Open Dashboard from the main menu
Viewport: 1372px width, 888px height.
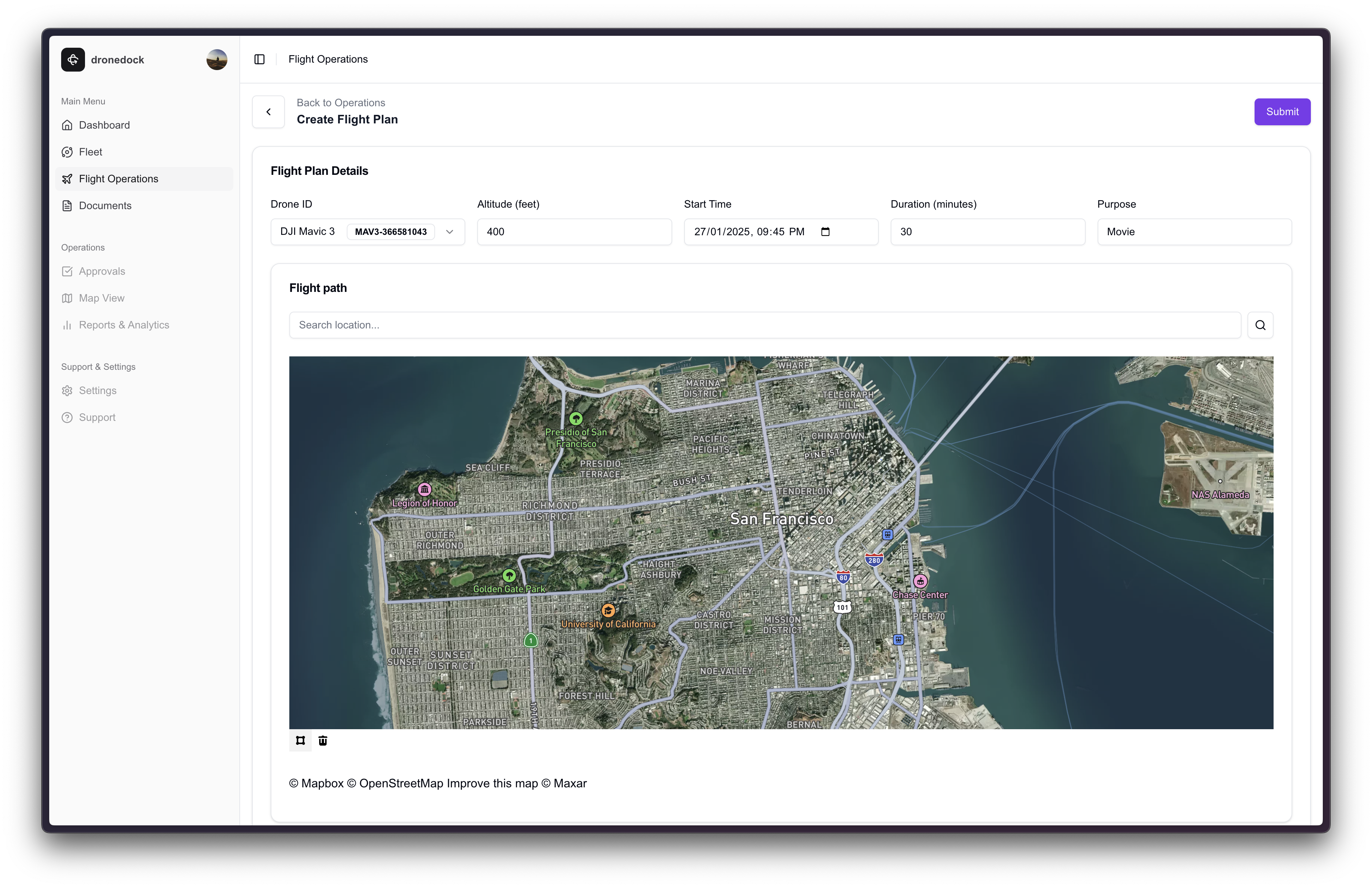pyautogui.click(x=104, y=125)
